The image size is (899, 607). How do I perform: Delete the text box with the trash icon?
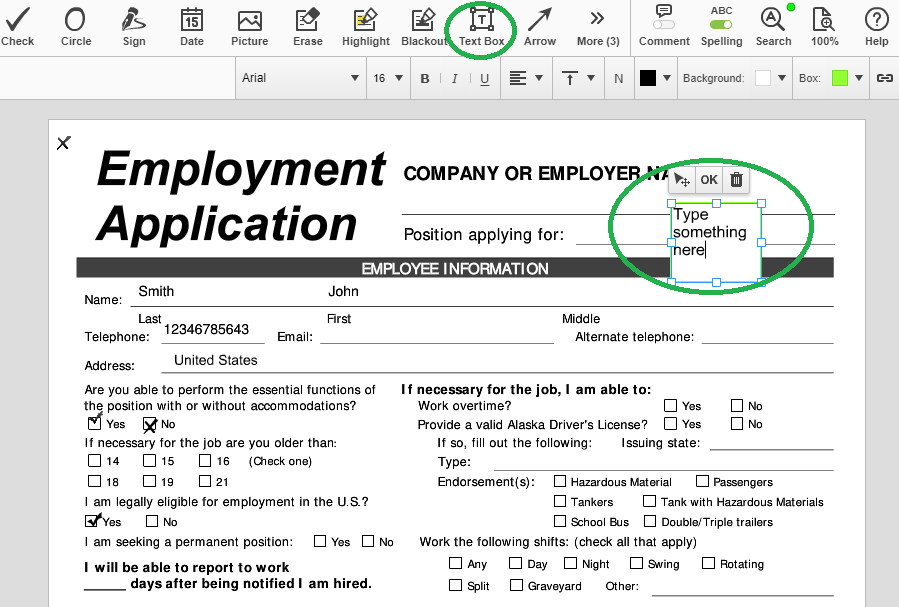736,180
